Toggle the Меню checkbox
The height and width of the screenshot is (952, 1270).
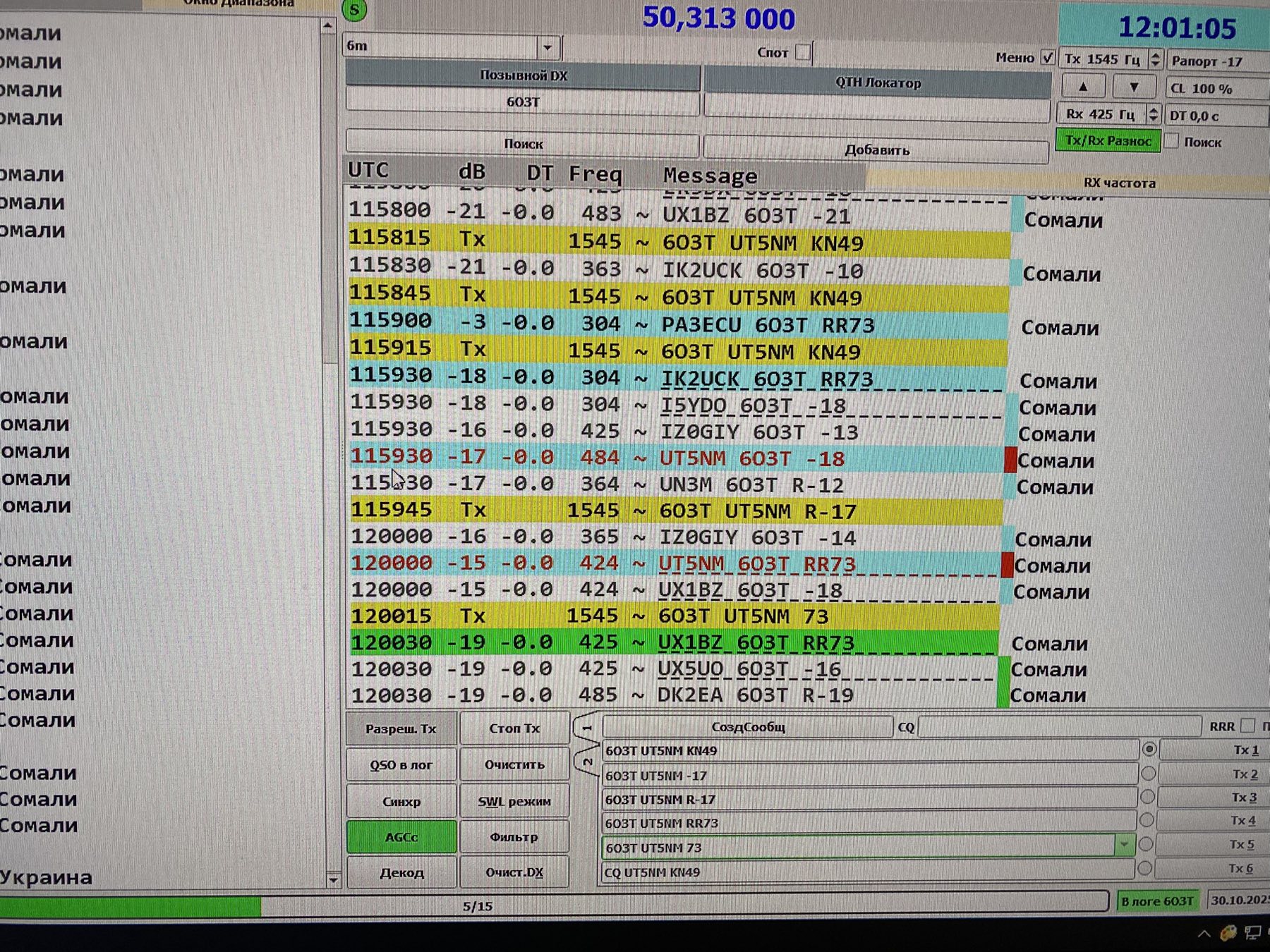point(1048,58)
